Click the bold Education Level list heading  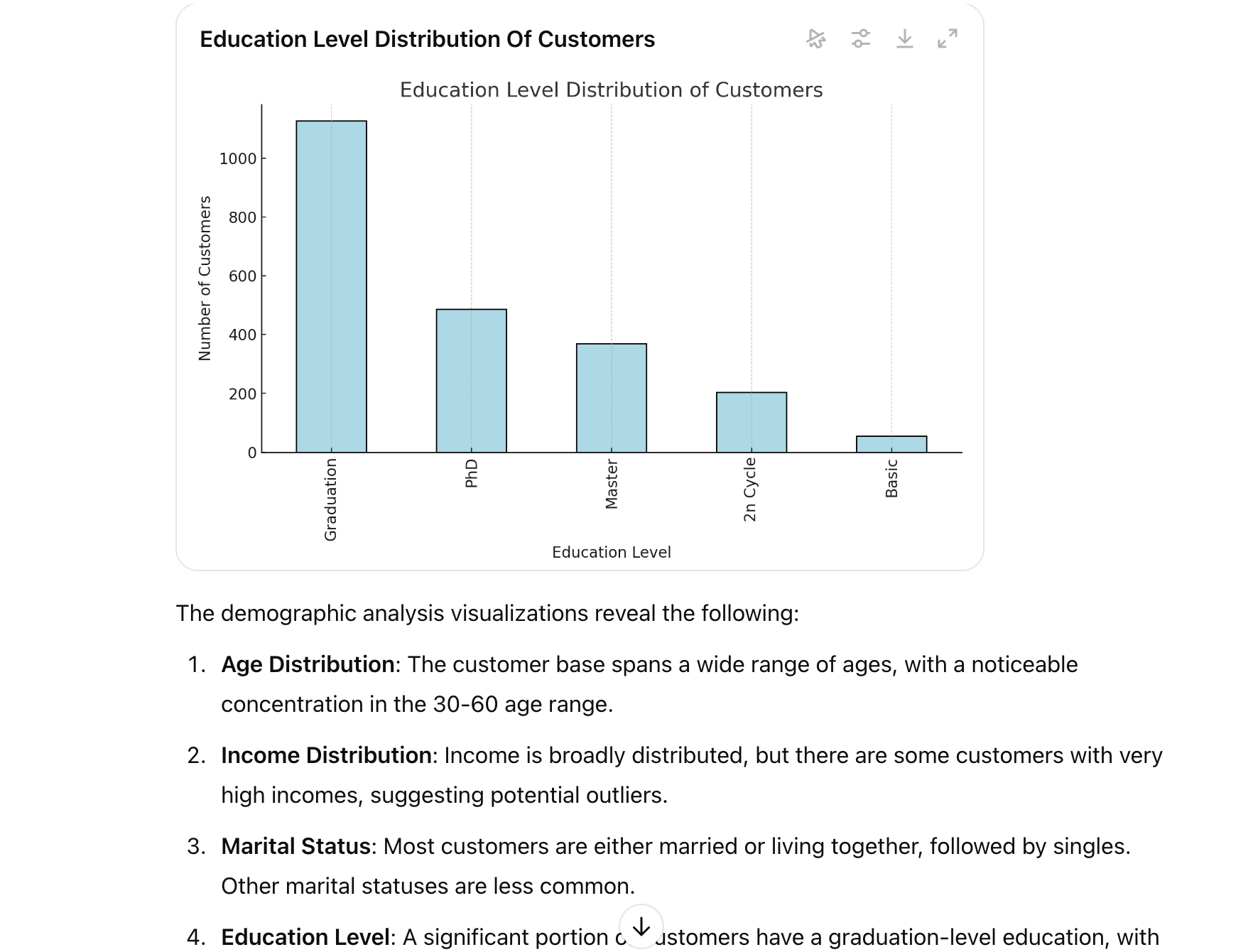[305, 937]
